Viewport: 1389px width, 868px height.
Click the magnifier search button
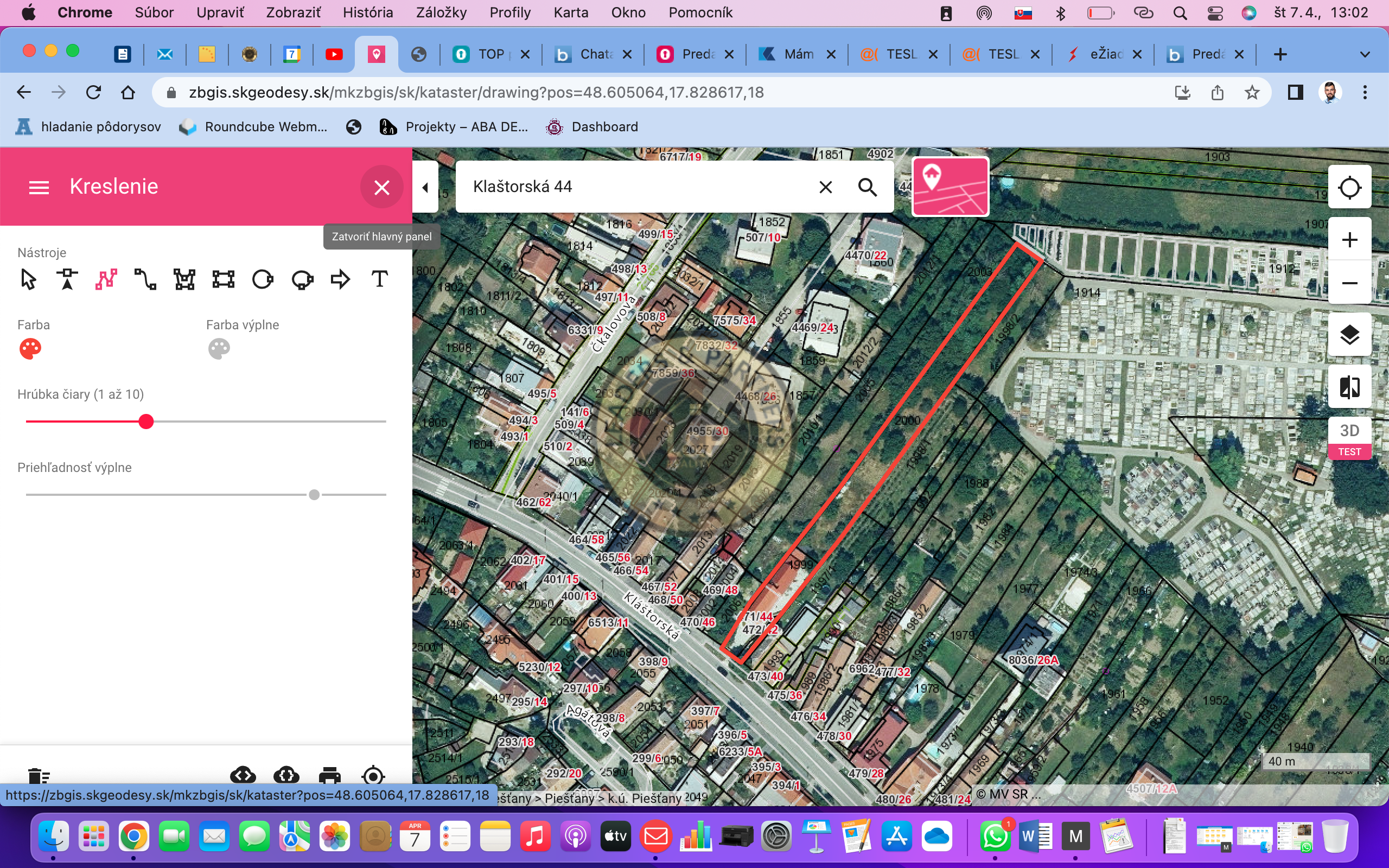(x=867, y=187)
